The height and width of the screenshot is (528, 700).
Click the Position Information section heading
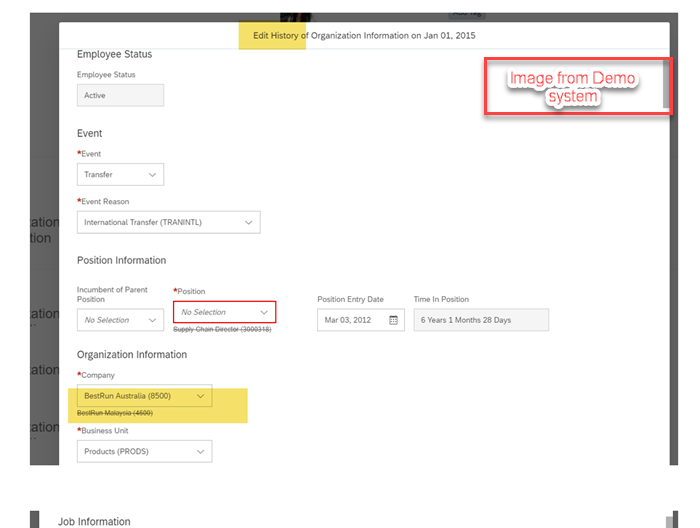(121, 260)
